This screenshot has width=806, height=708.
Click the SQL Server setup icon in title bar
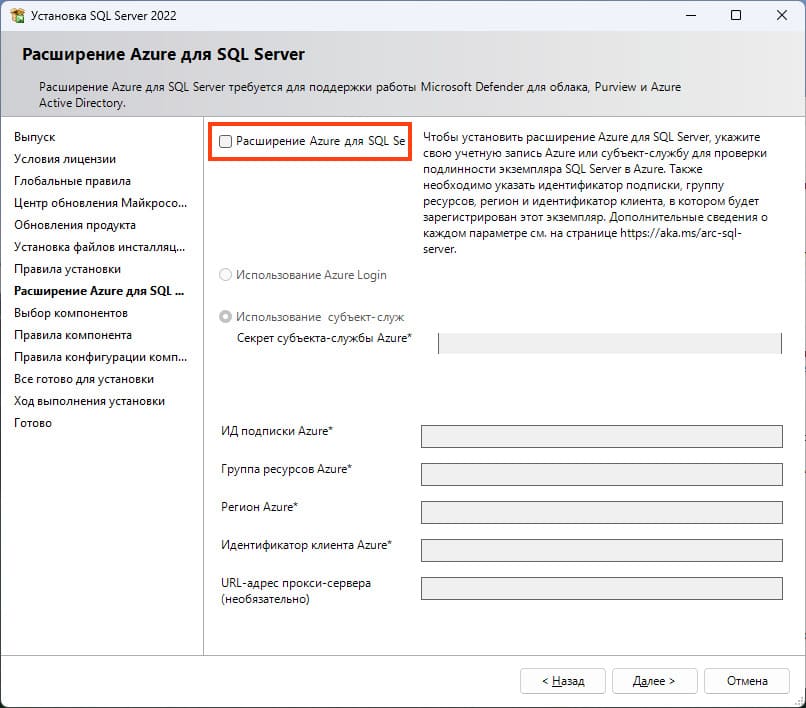(x=17, y=15)
